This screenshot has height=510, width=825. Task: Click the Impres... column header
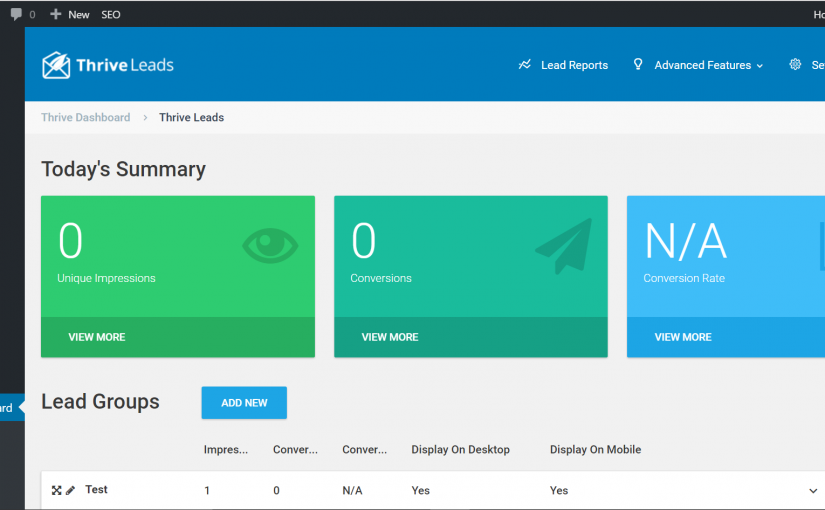[x=226, y=449]
